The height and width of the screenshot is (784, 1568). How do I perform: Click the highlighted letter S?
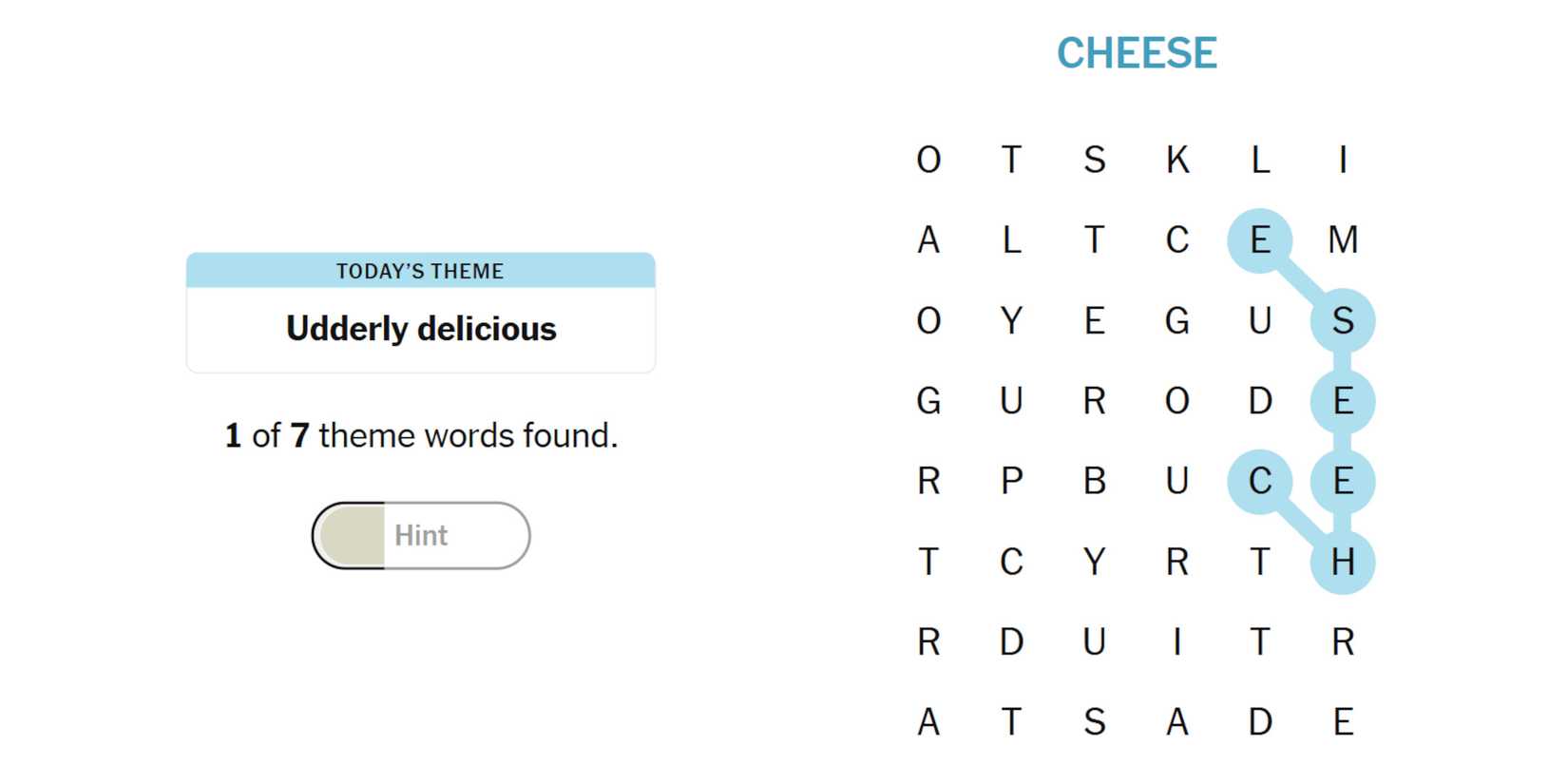[x=1343, y=321]
